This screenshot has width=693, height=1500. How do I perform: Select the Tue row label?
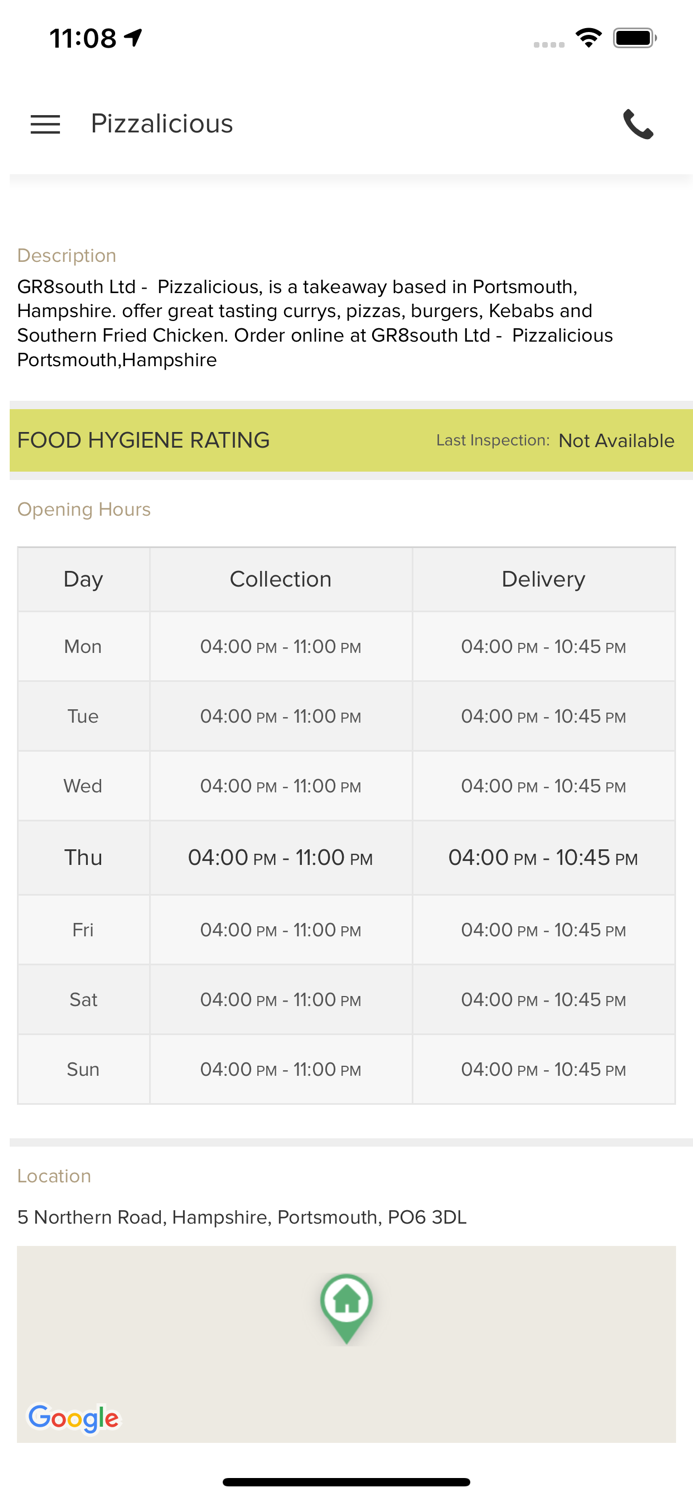click(83, 716)
